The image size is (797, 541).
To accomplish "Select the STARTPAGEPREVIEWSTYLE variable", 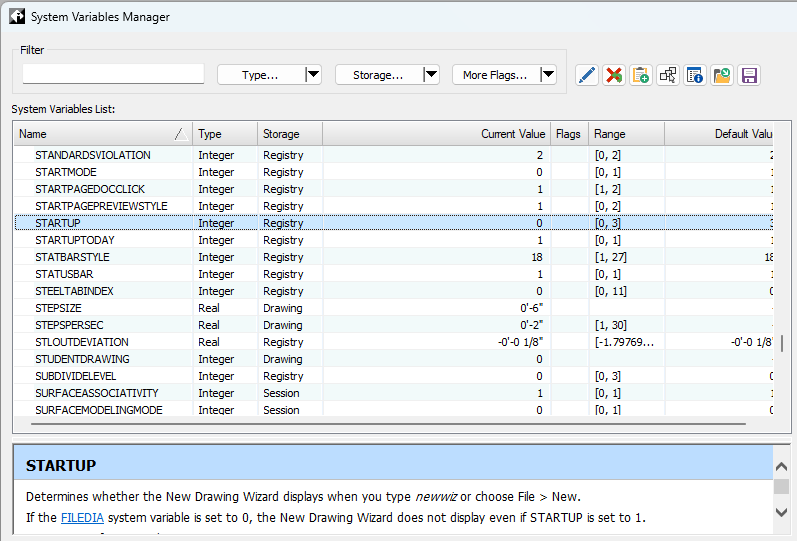I will pyautogui.click(x=101, y=206).
